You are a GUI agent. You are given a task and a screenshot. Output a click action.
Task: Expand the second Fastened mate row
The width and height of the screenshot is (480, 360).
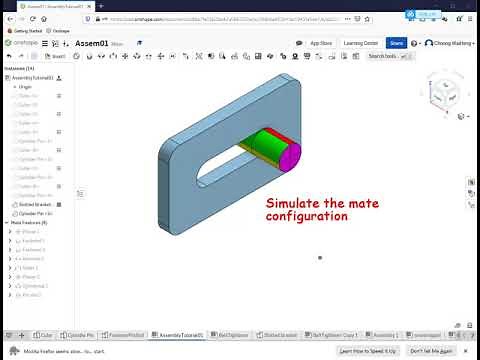(10, 250)
